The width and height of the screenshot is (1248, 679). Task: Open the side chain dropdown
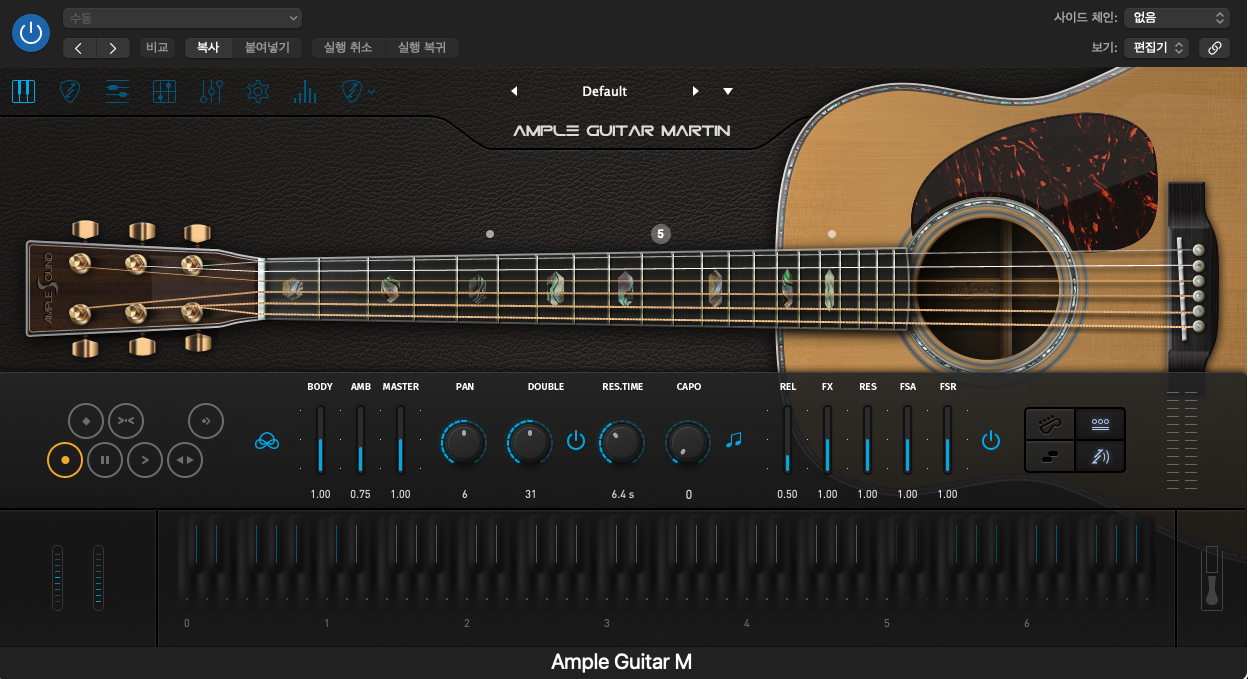tap(1176, 18)
